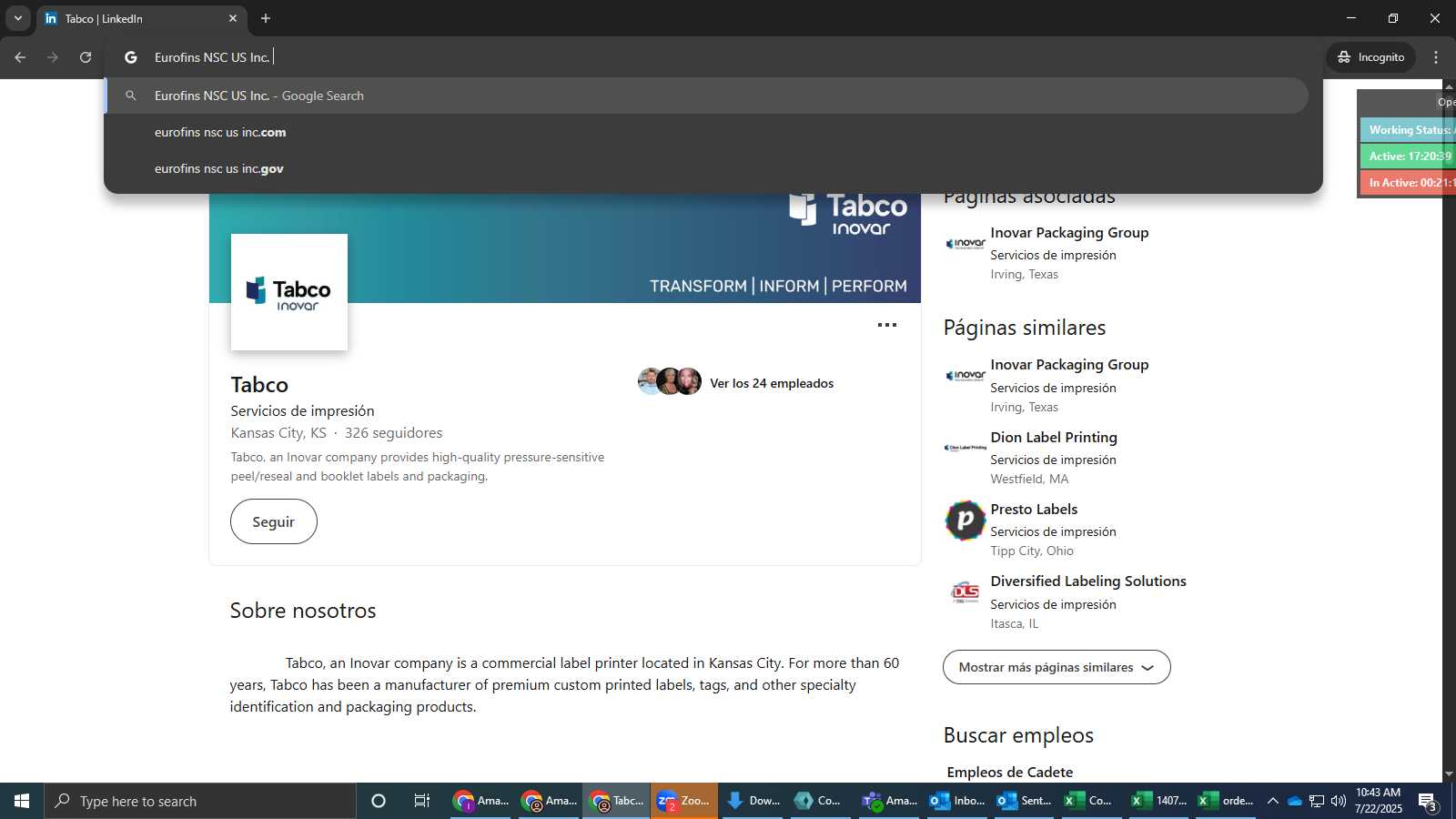Click the taskbar search box
Viewport: 1456px width, 819px height.
pyautogui.click(x=200, y=801)
